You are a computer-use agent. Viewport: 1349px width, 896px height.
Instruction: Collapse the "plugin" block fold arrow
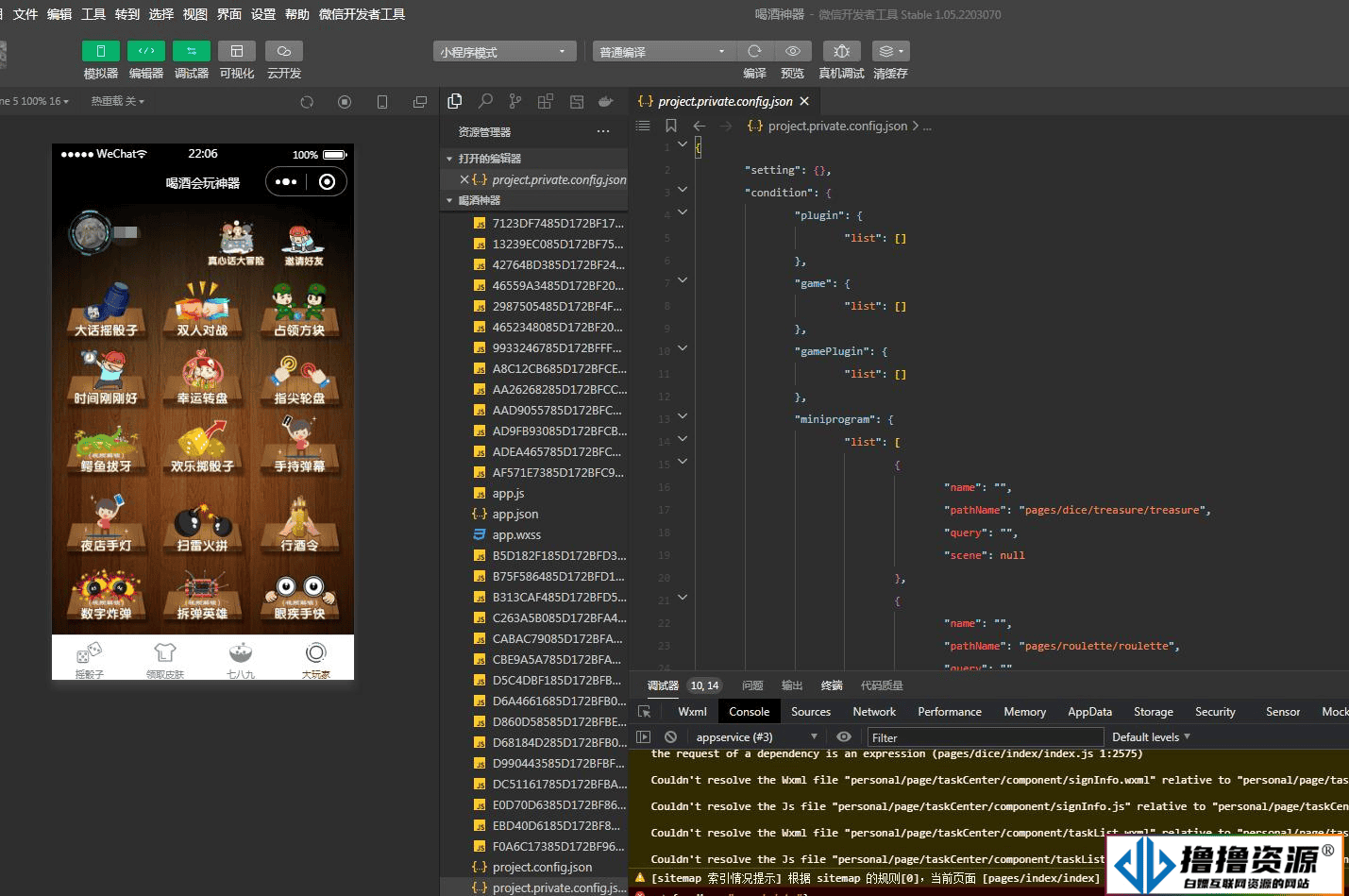click(x=683, y=212)
